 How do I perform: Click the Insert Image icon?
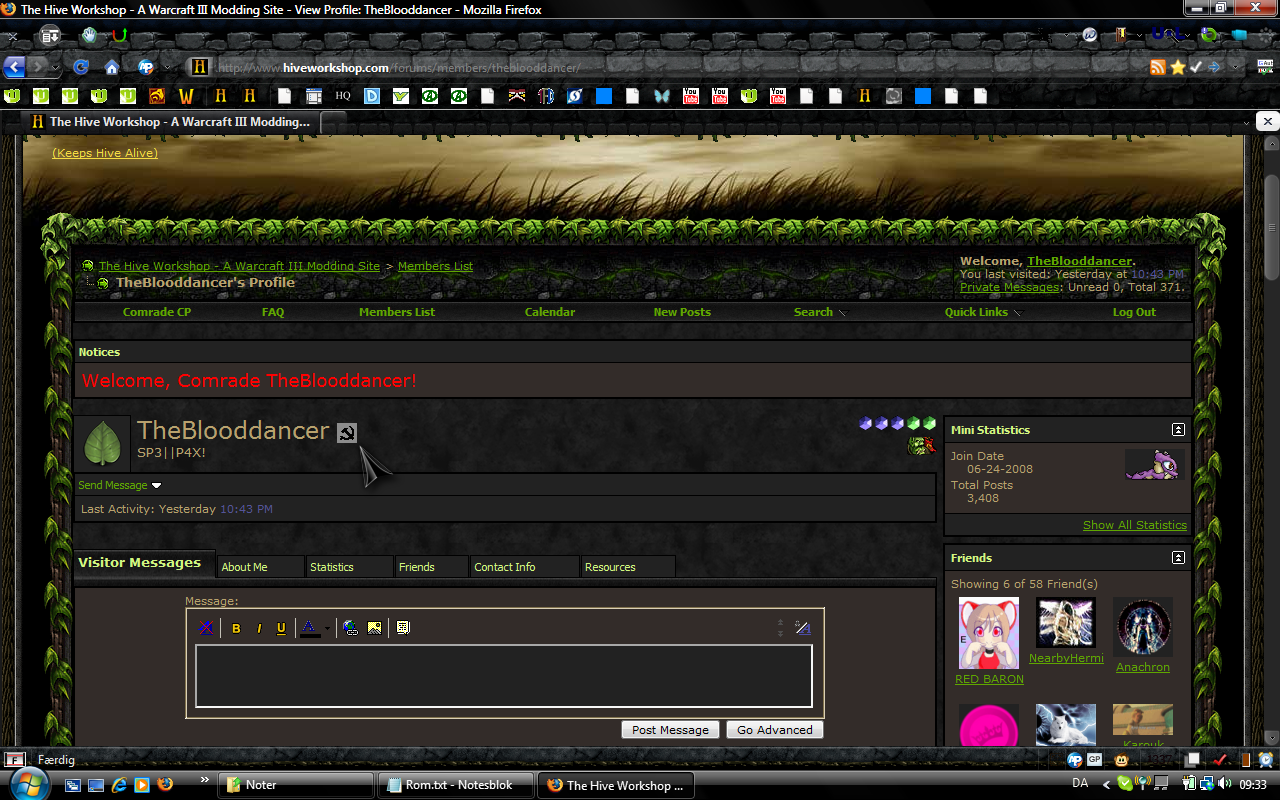point(374,628)
